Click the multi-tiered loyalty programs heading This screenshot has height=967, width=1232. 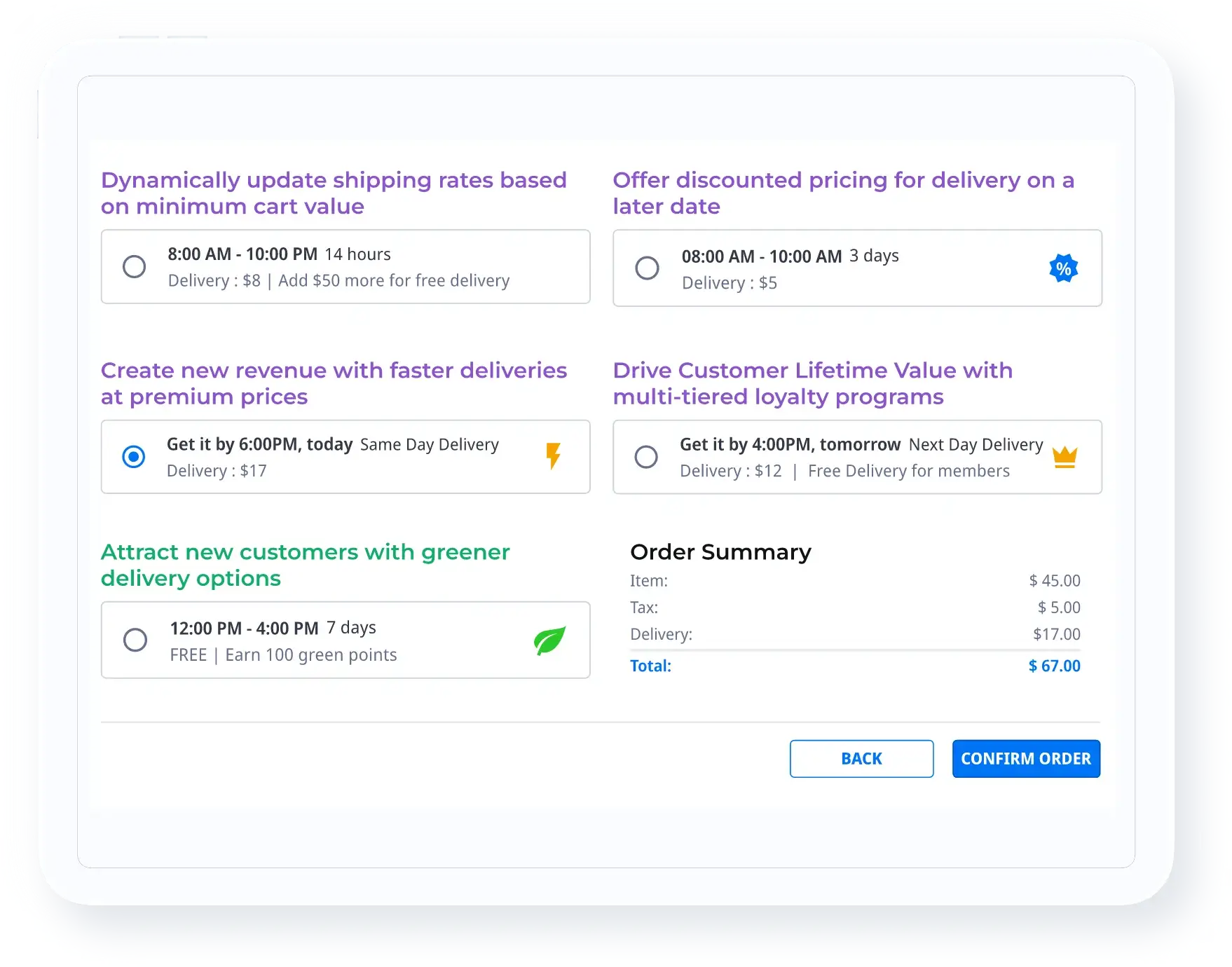point(813,383)
